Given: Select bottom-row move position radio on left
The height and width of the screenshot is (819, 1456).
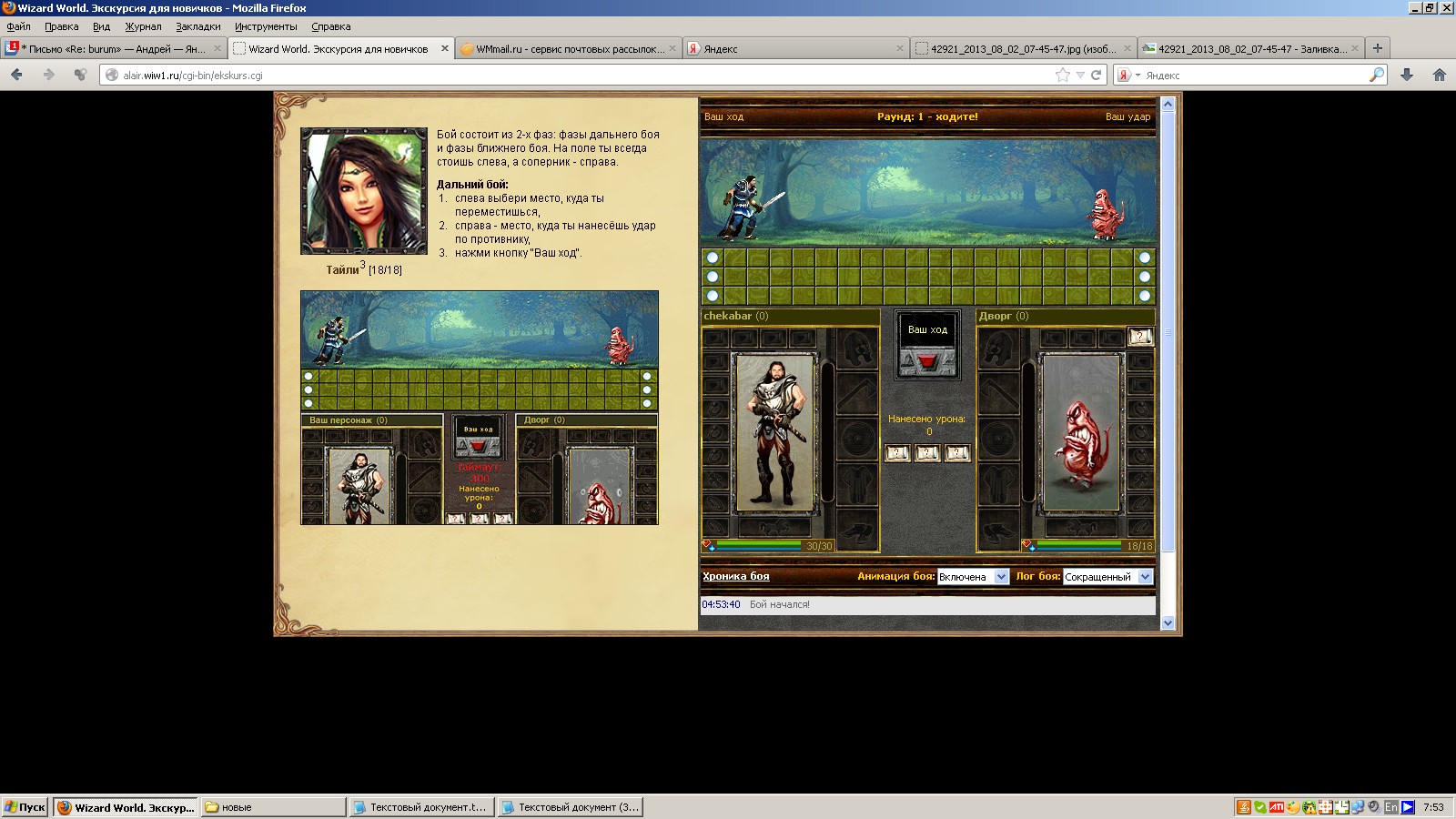Looking at the screenshot, I should coord(713,296).
